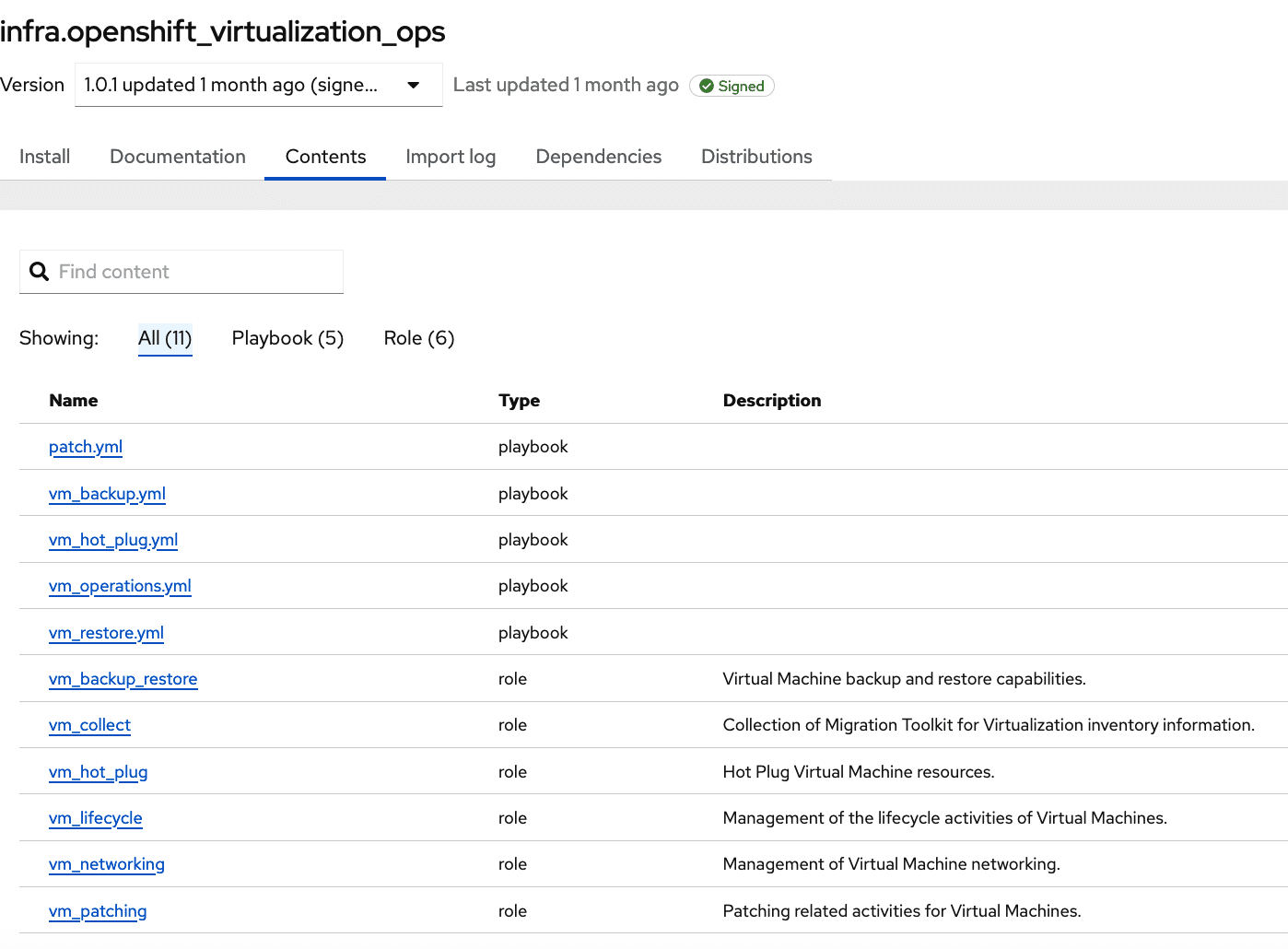Select the Import log tab
1288x949 pixels.
[451, 157]
